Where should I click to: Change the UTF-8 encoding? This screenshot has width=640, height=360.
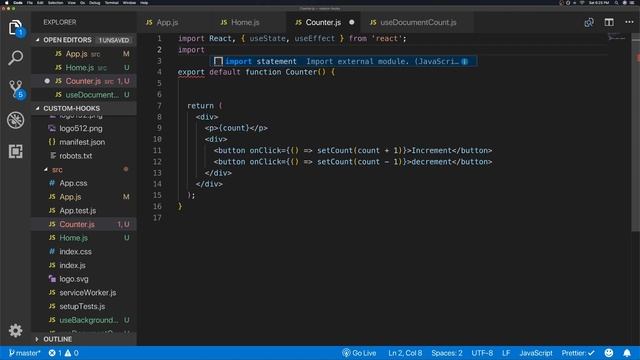coord(482,353)
